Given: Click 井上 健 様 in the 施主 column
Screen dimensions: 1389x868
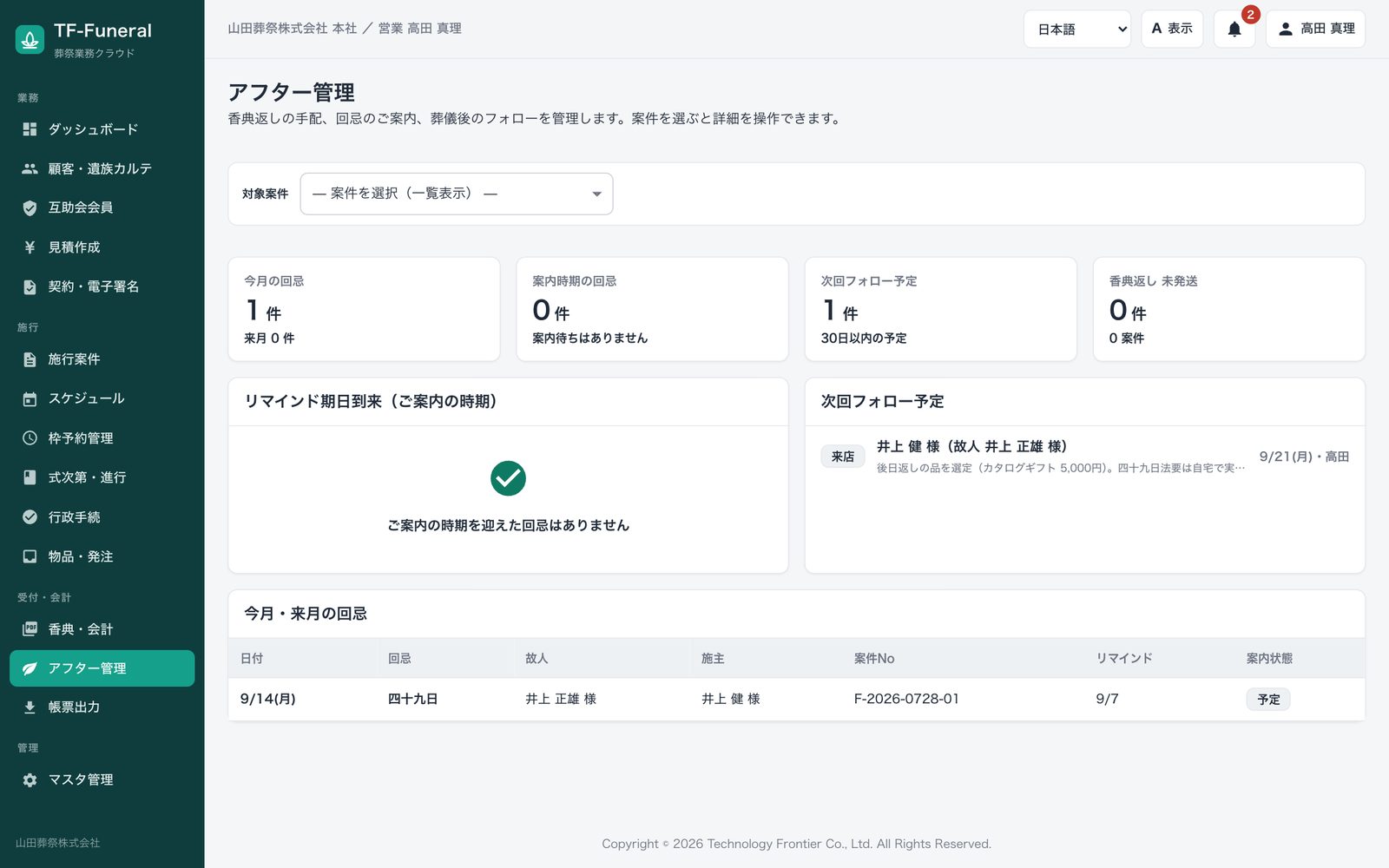Looking at the screenshot, I should pyautogui.click(x=731, y=699).
